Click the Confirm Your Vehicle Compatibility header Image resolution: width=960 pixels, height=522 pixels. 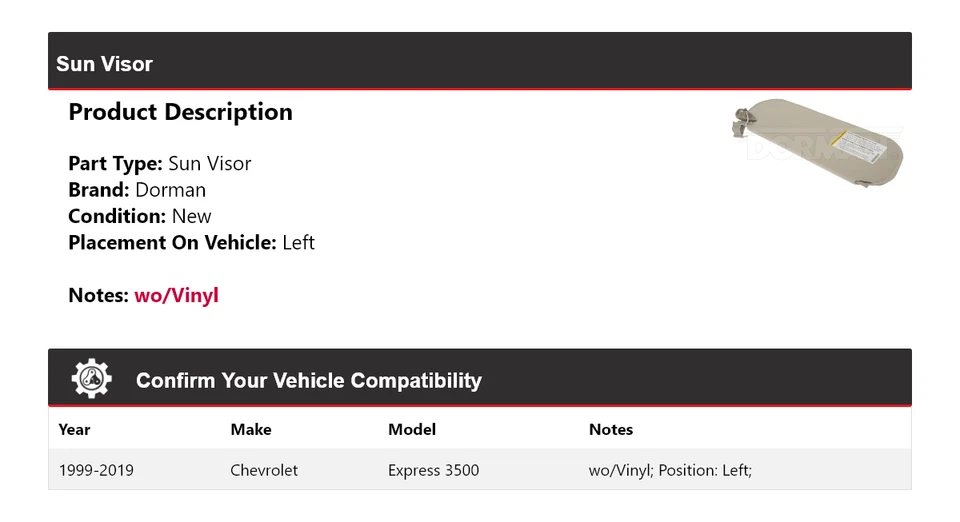tap(308, 381)
